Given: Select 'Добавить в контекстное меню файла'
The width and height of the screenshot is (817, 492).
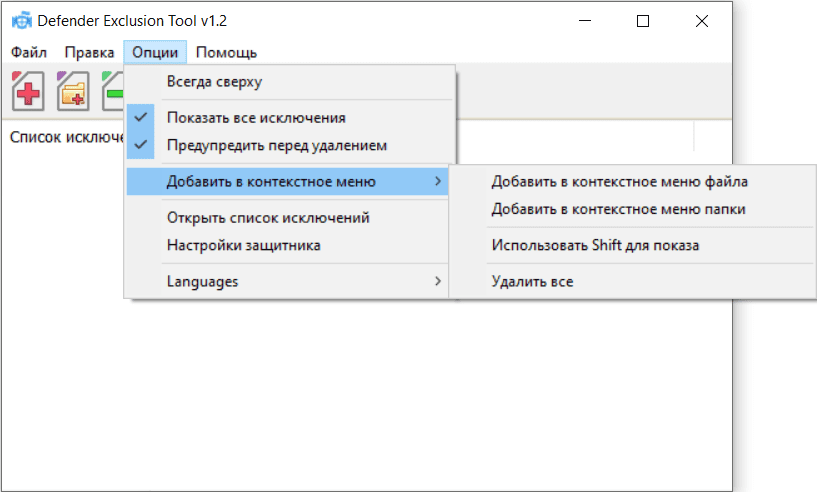Looking at the screenshot, I should [x=619, y=182].
